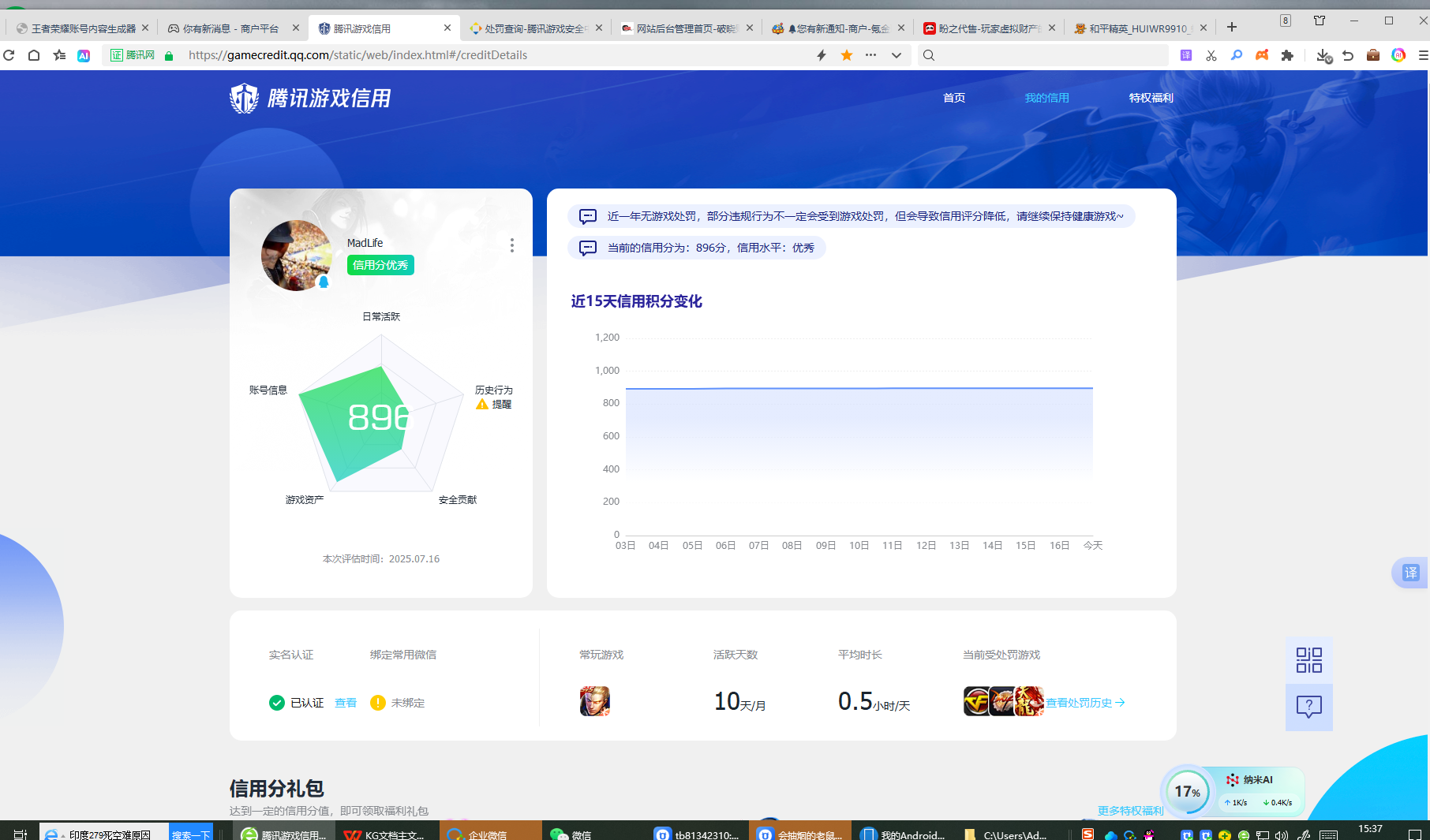
Task: Close the 腾讯游戏信用 tab
Action: tap(447, 28)
